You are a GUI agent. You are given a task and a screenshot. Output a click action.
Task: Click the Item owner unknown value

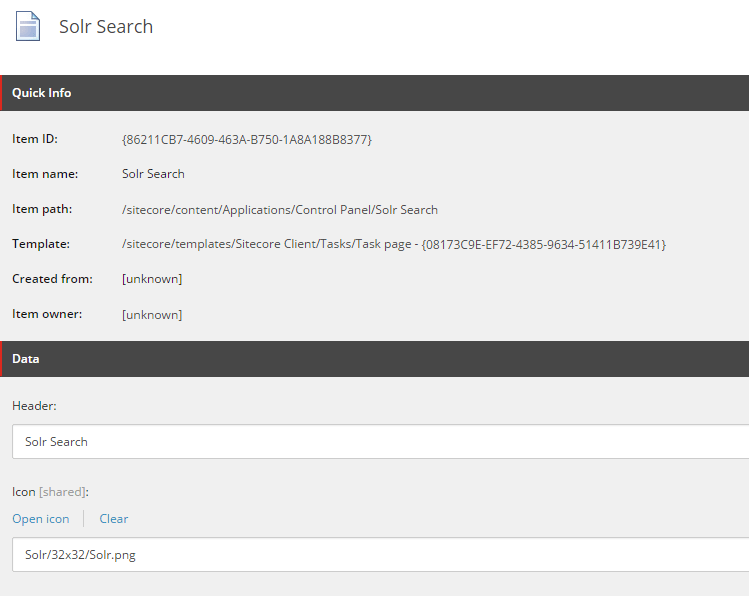click(152, 314)
